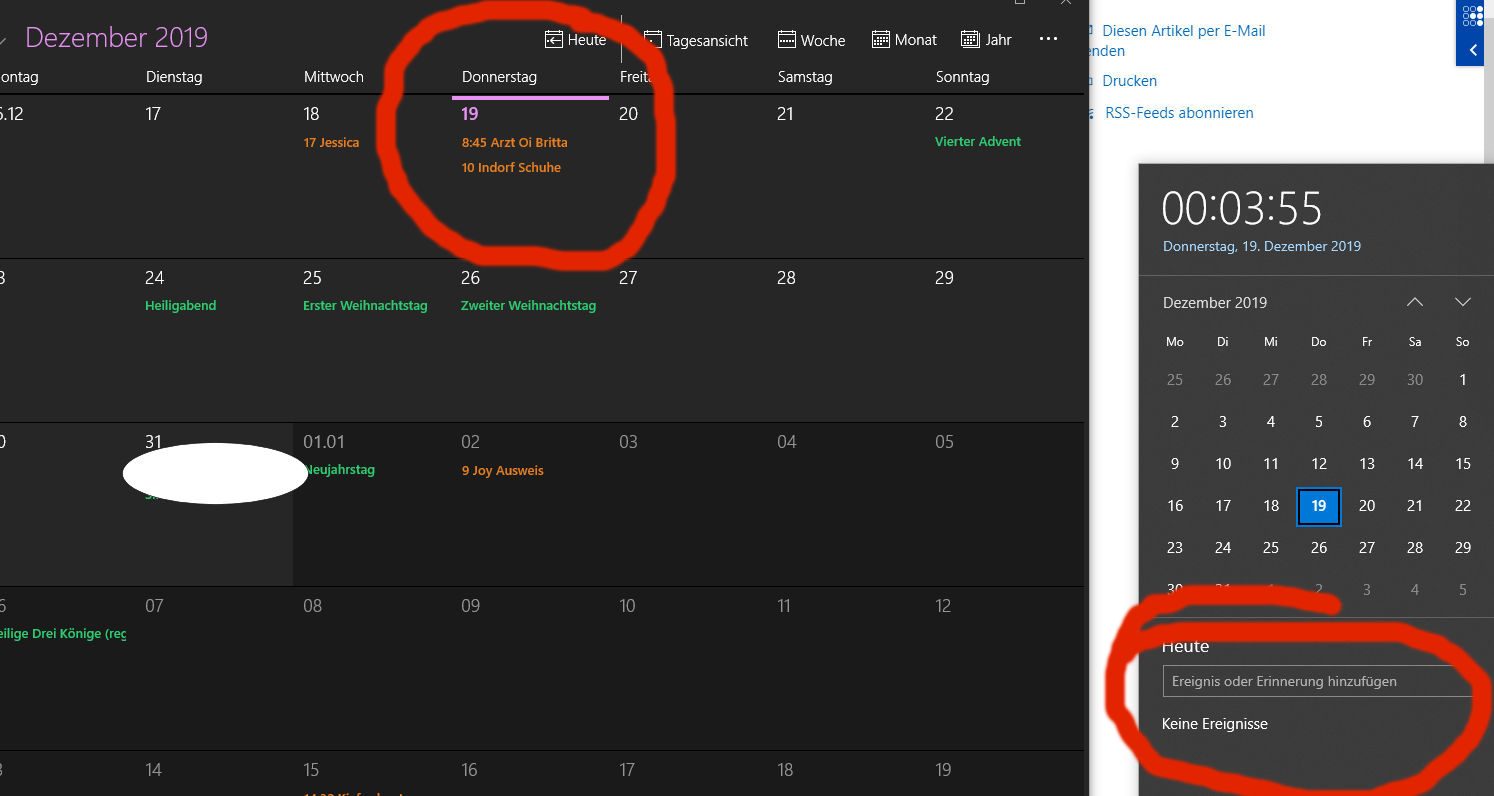Screen dimensions: 1494x796
Task: Click Dezember 2019 header in flyout calendar
Action: pos(1215,302)
